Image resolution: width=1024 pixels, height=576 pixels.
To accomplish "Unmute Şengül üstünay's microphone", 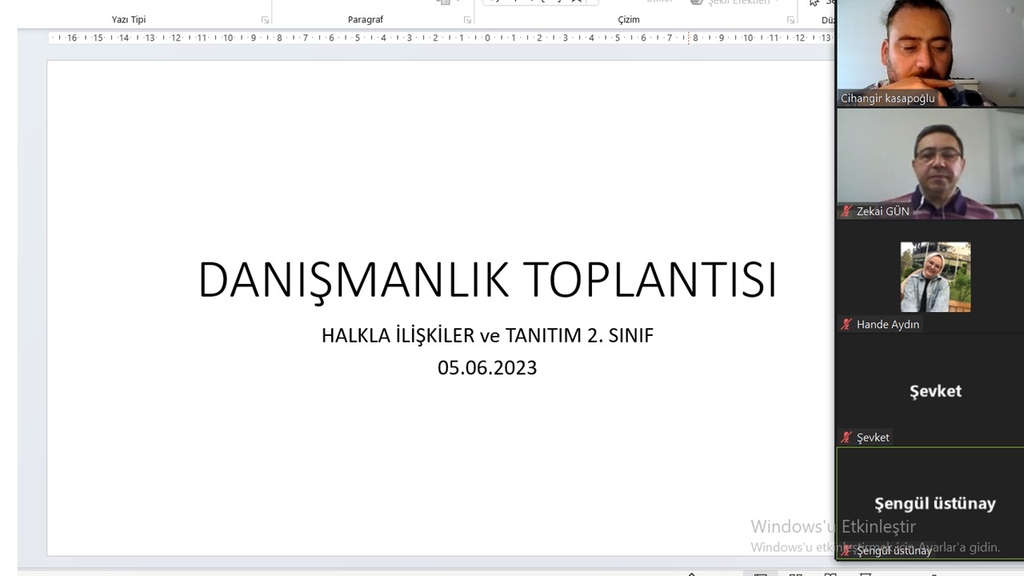I will 845,550.
